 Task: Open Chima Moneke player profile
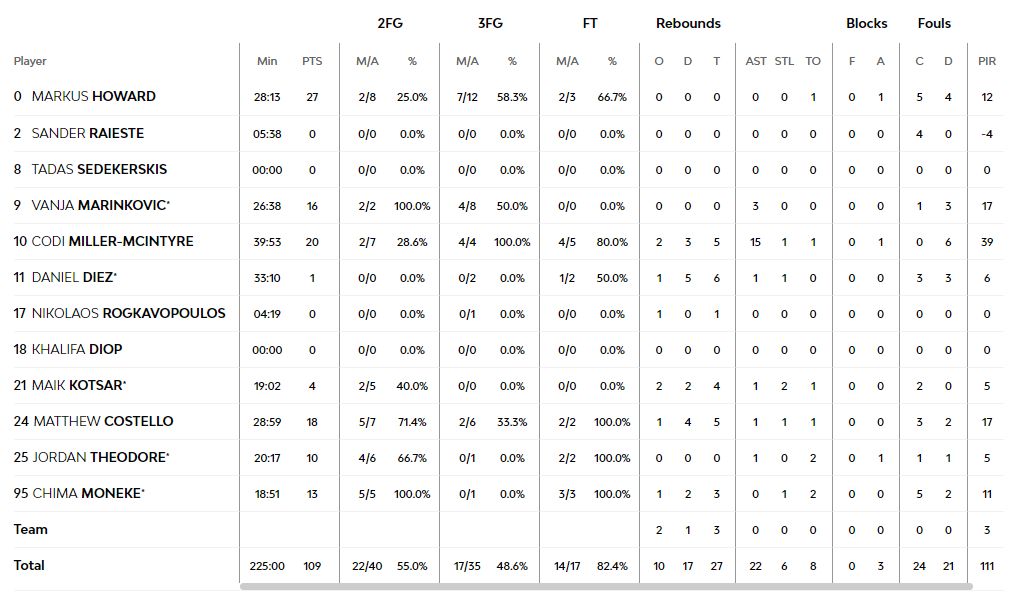pos(87,493)
